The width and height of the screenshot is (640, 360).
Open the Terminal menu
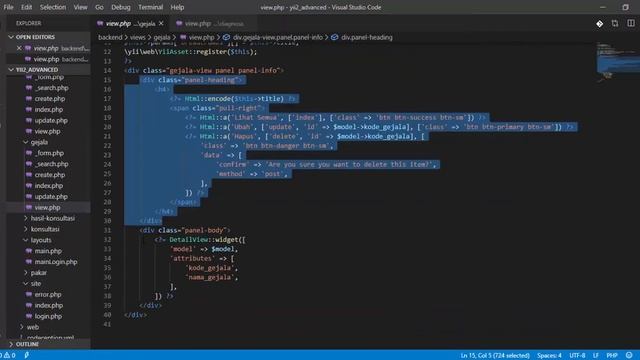[150, 7]
